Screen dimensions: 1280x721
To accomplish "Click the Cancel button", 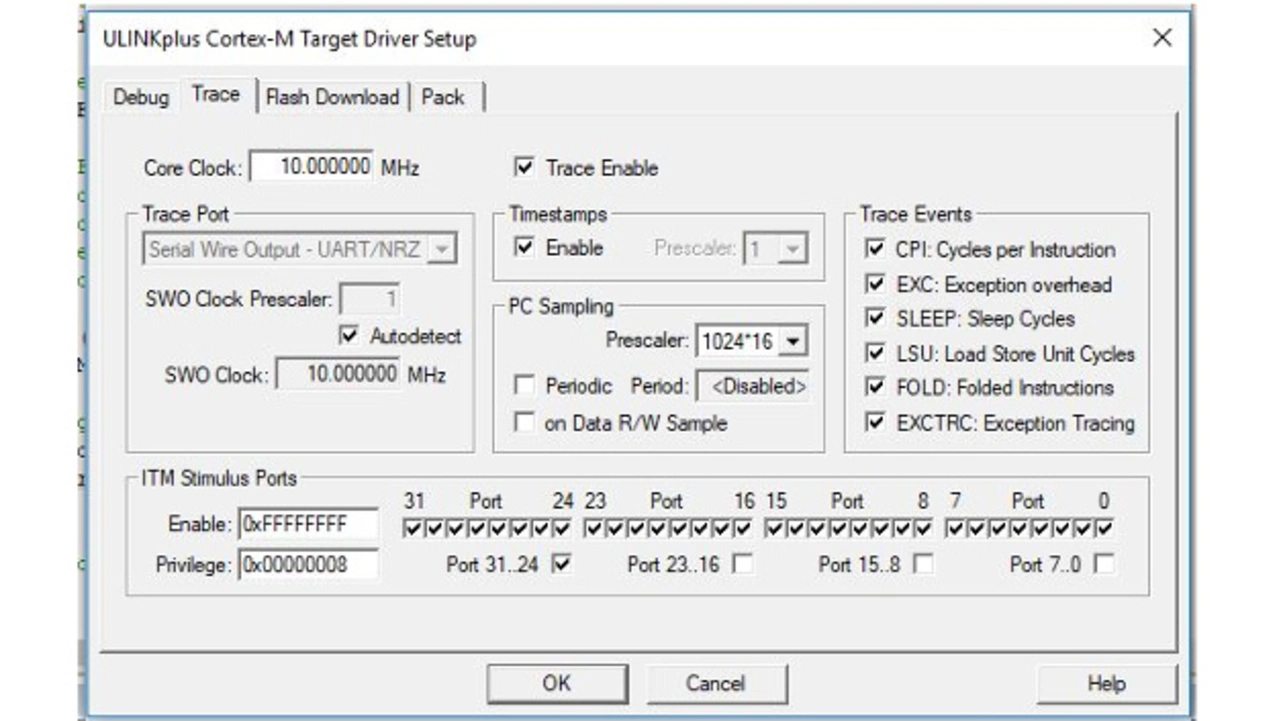I will click(x=715, y=684).
